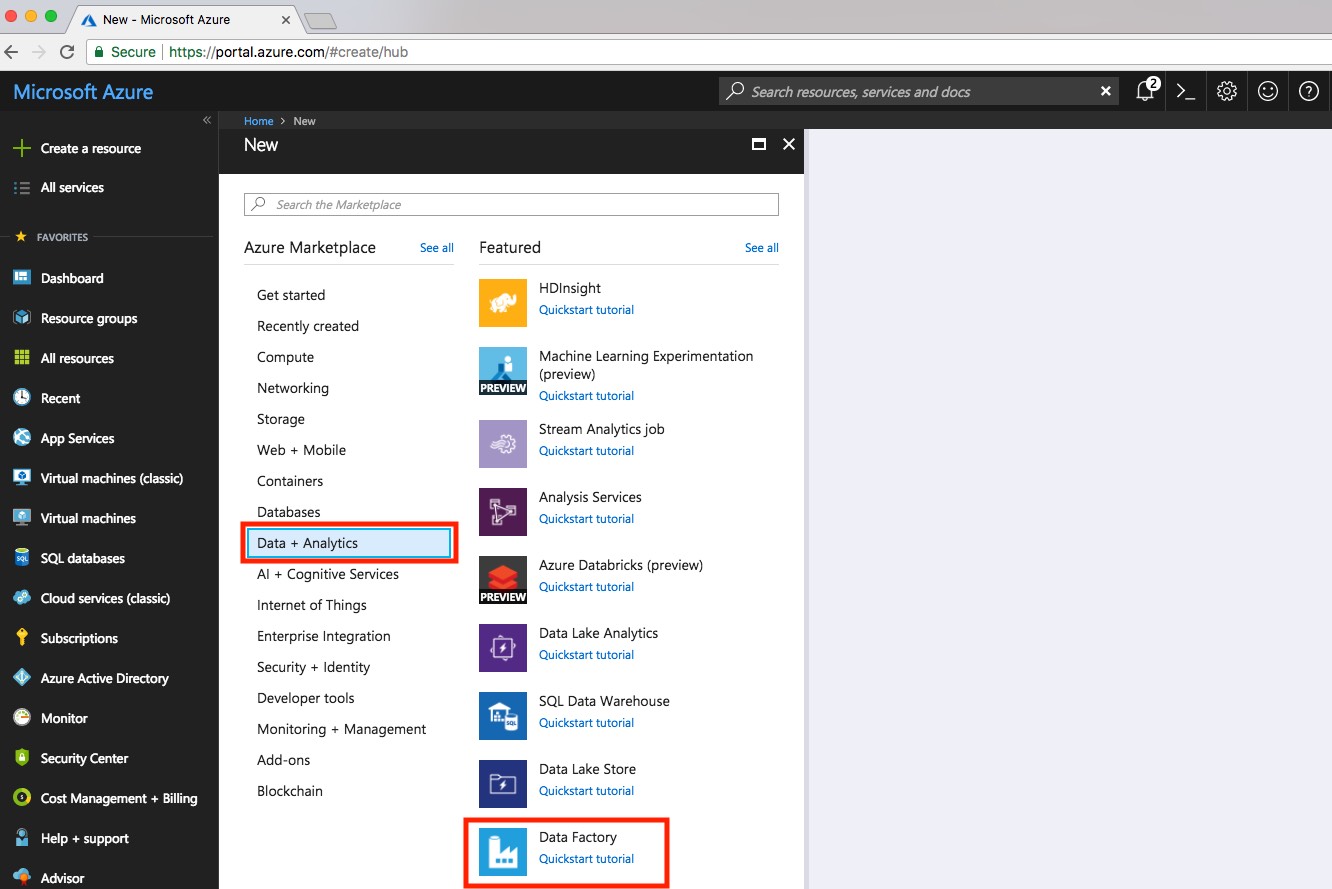Collapse the left sidebar with chevron
This screenshot has width=1332, height=889.
tap(207, 120)
